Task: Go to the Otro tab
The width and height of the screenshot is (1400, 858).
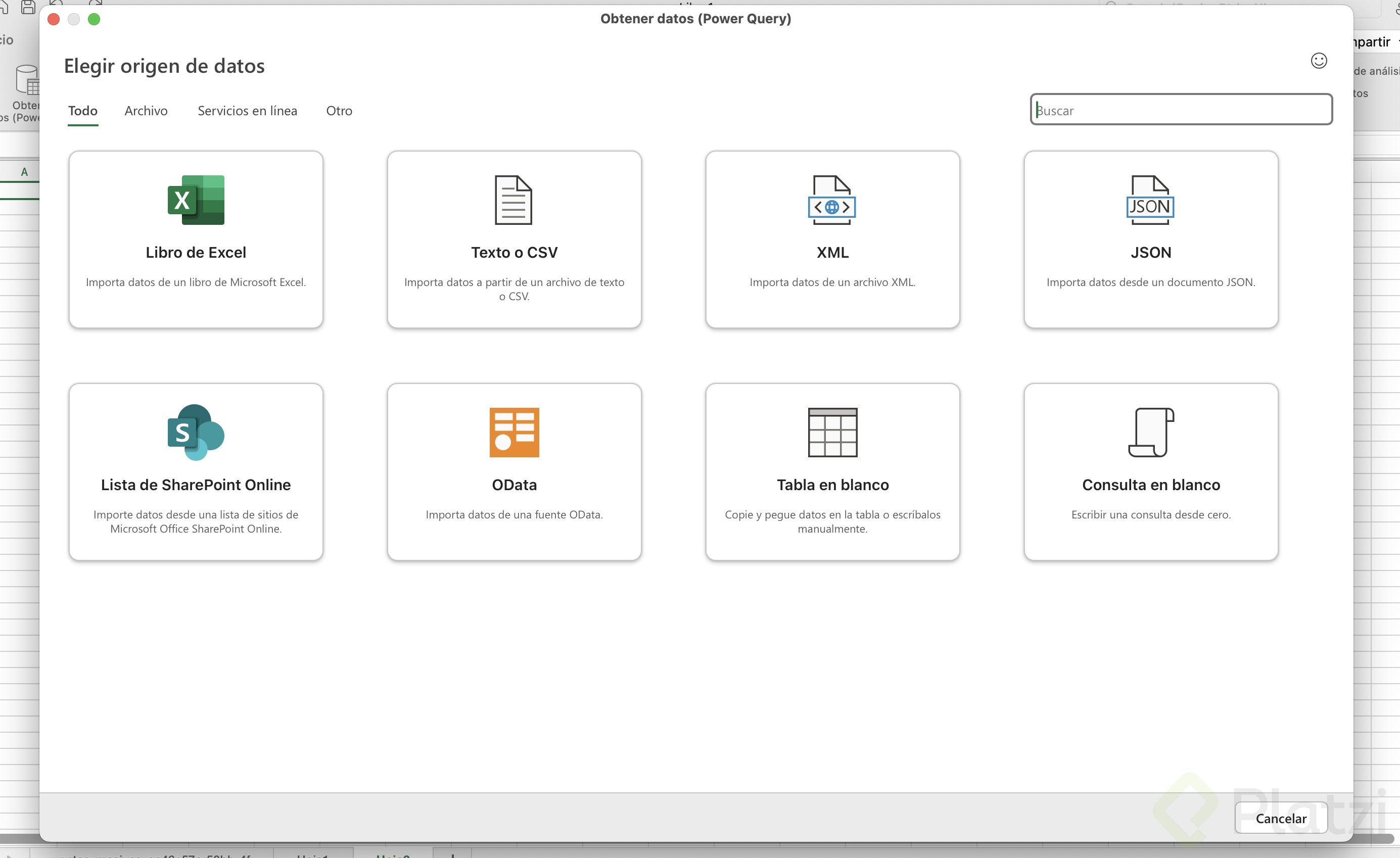Action: [339, 111]
